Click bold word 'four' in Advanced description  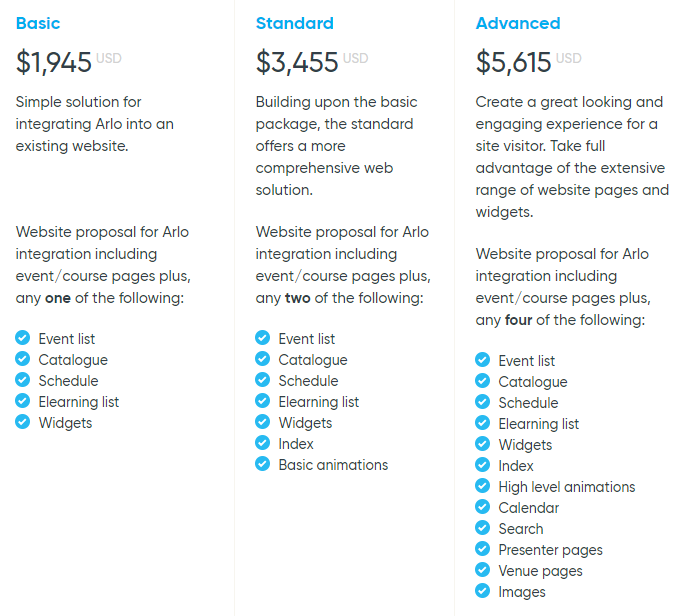coord(518,320)
